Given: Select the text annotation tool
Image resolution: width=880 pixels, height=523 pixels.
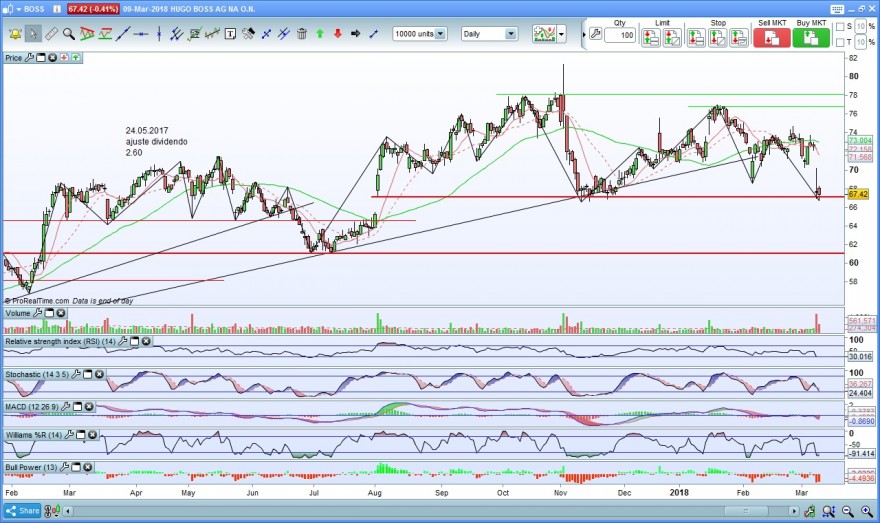Looking at the screenshot, I should click(x=230, y=34).
